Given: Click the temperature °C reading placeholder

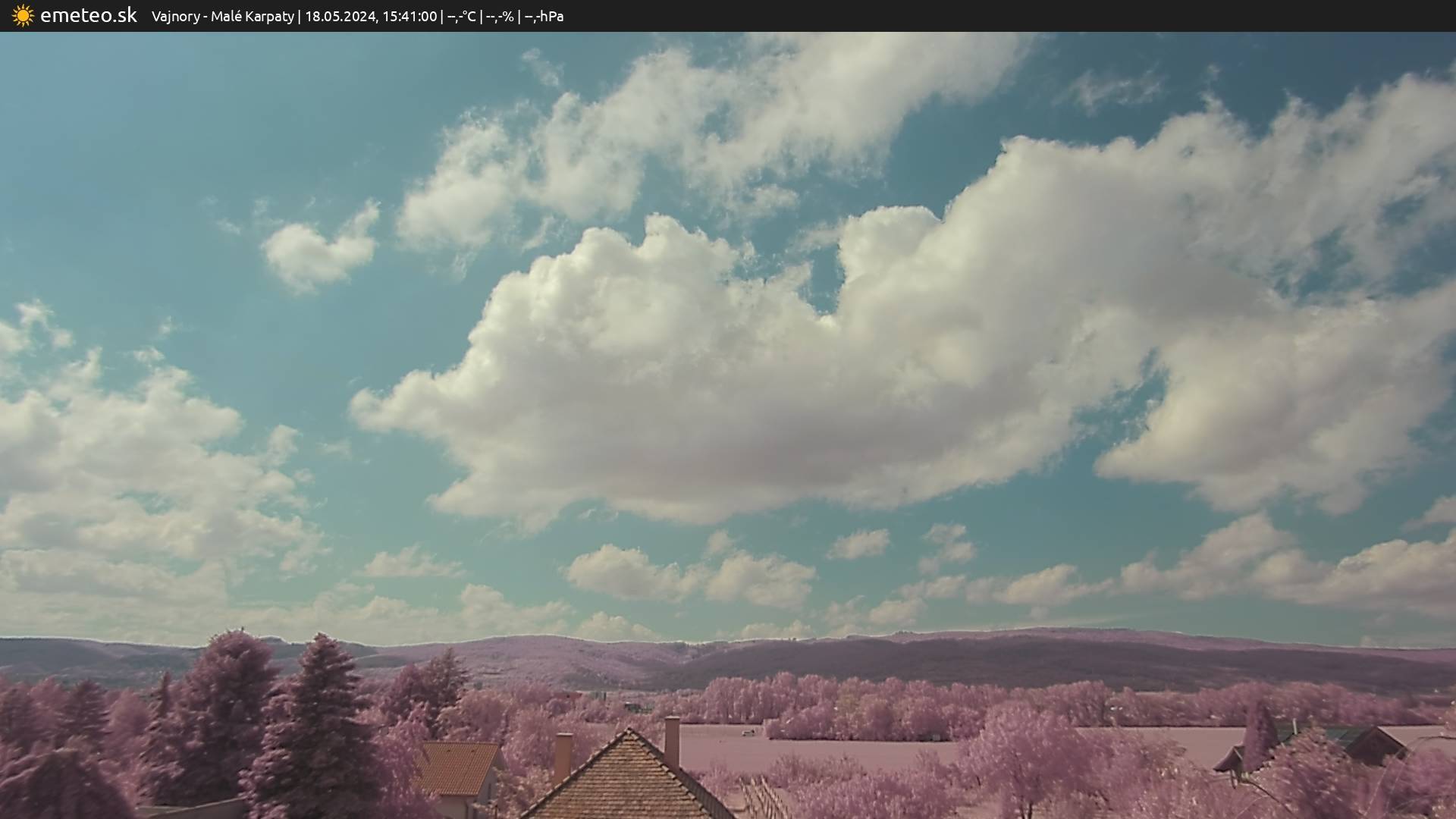Looking at the screenshot, I should 461,17.
